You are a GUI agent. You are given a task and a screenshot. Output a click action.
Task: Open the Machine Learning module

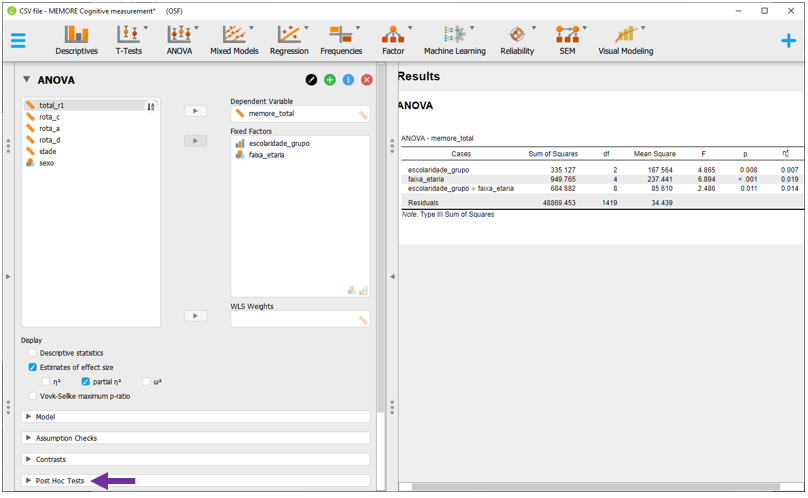tap(454, 40)
